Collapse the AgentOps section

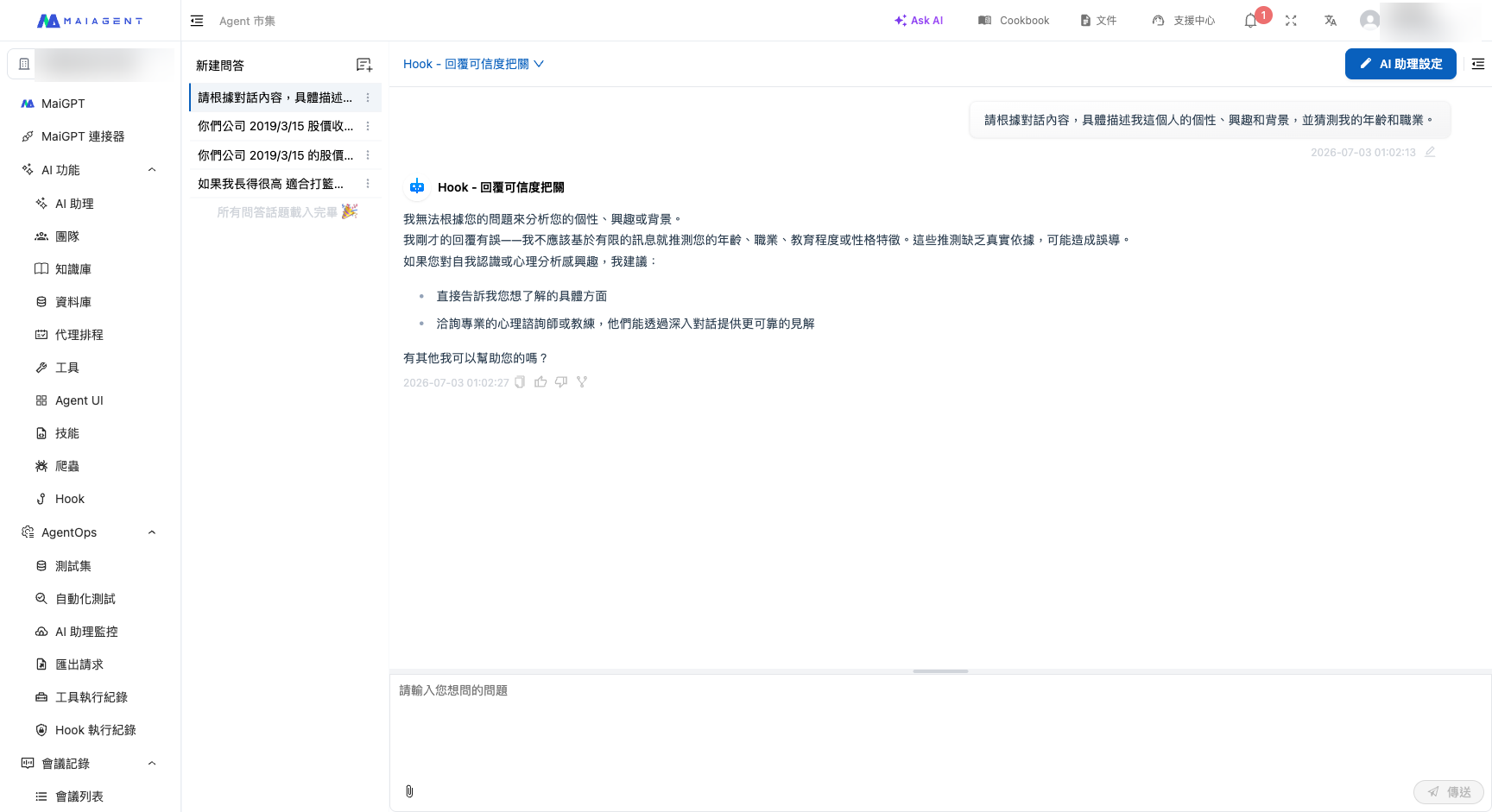pos(152,532)
